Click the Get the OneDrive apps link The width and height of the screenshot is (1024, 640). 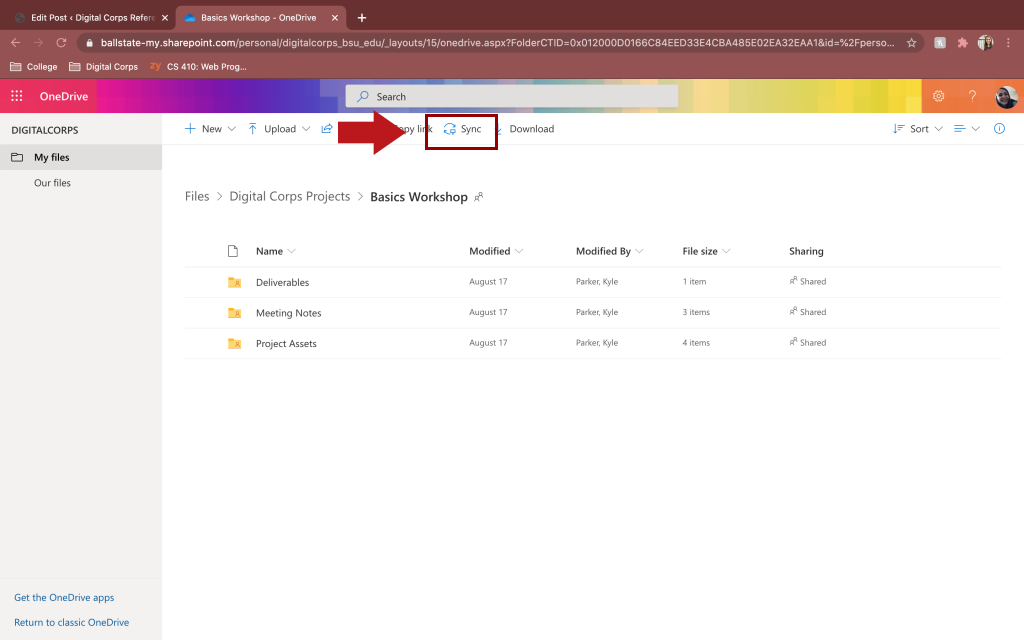click(x=64, y=597)
